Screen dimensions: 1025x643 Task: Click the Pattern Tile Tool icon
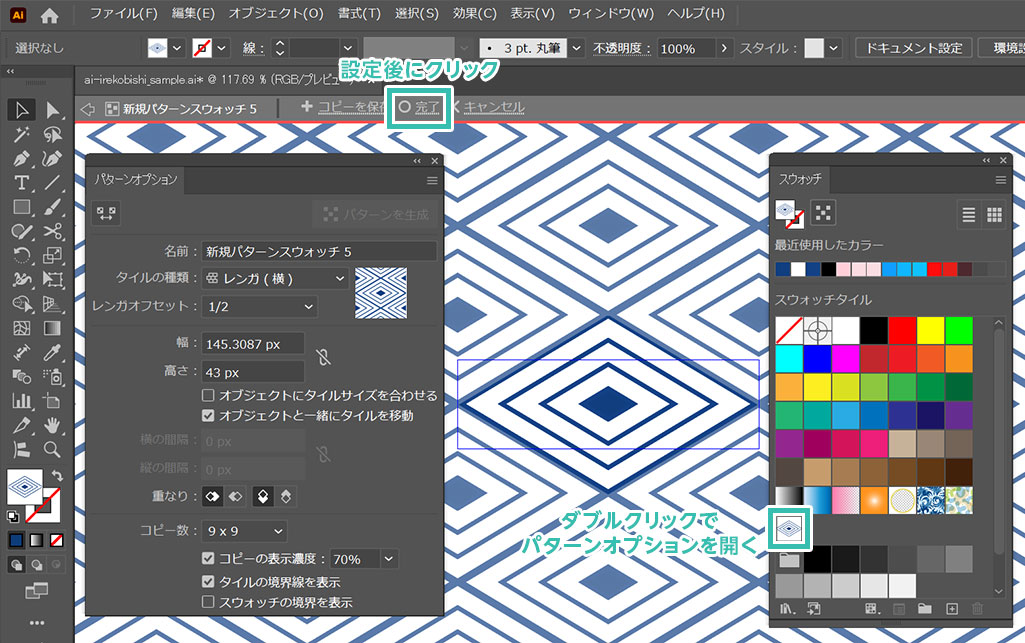click(105, 213)
